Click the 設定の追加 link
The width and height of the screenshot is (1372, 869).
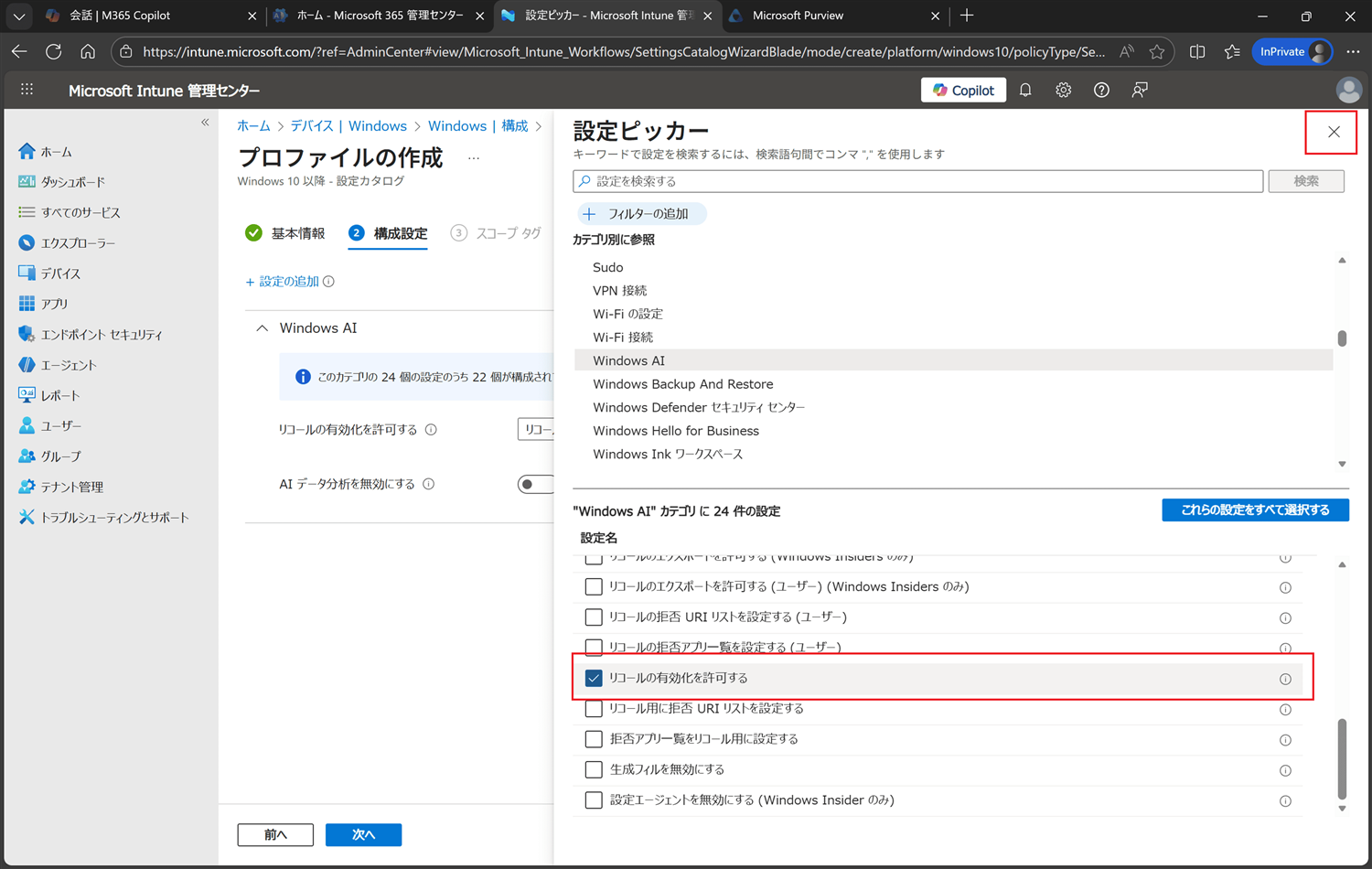283,282
